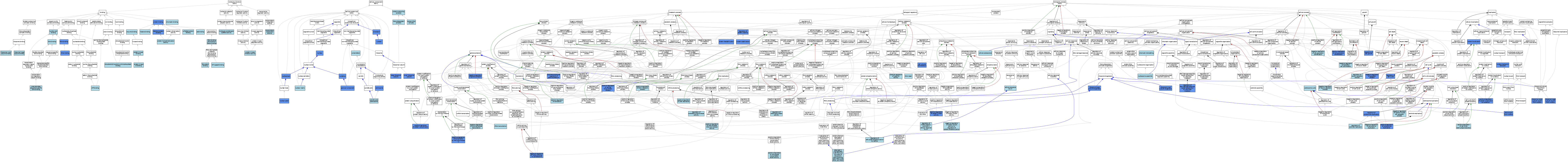The image size is (1568, 162).
Task: Click the 'ribosomal large subunit binding' node
Action: (x=19, y=53)
